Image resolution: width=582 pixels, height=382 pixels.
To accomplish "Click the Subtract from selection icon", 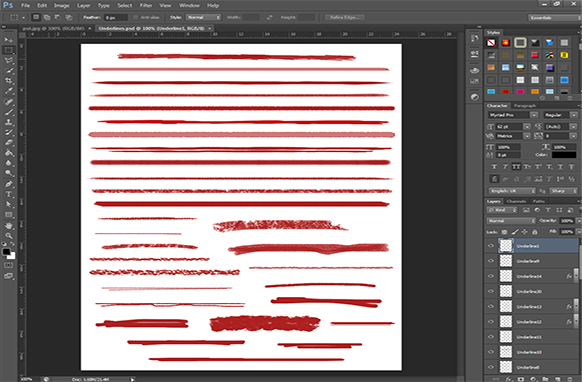I will (58, 17).
